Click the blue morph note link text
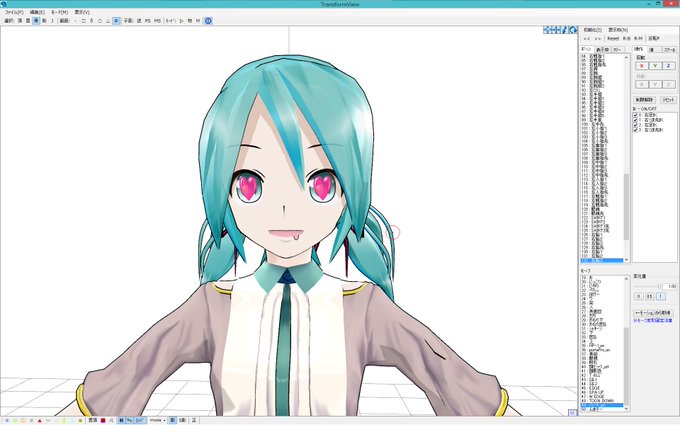The height and width of the screenshot is (425, 680). coord(652,320)
